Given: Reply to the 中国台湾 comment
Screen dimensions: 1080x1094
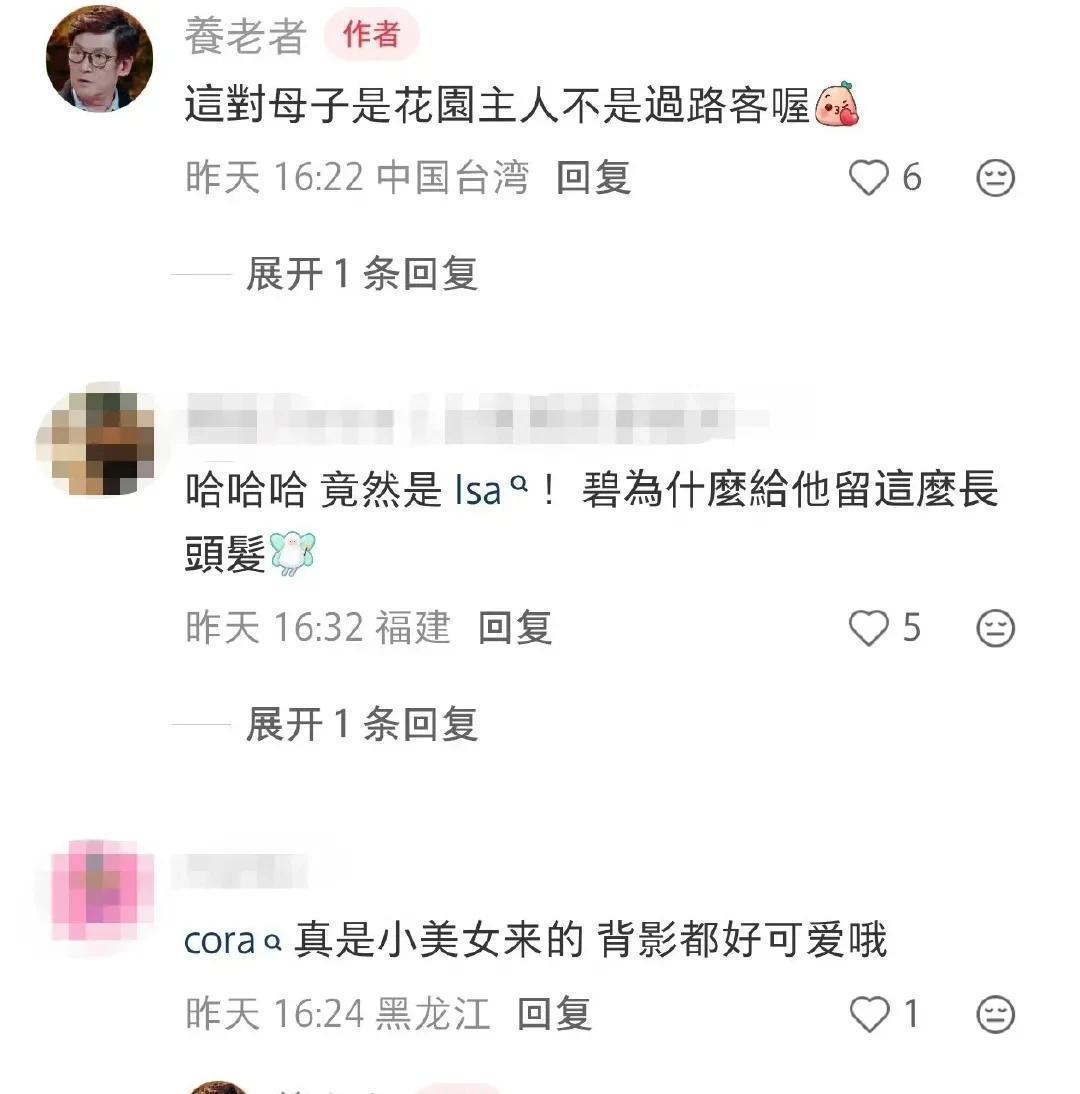Looking at the screenshot, I should click(594, 177).
